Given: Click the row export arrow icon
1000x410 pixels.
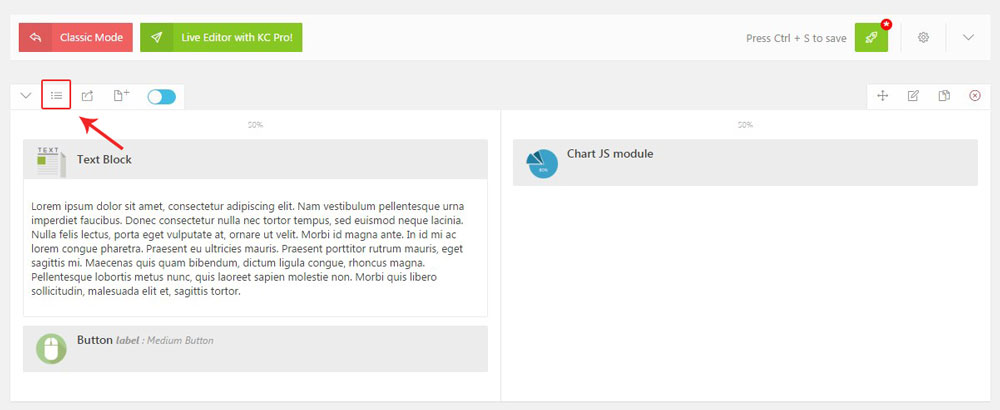Looking at the screenshot, I should tap(87, 96).
